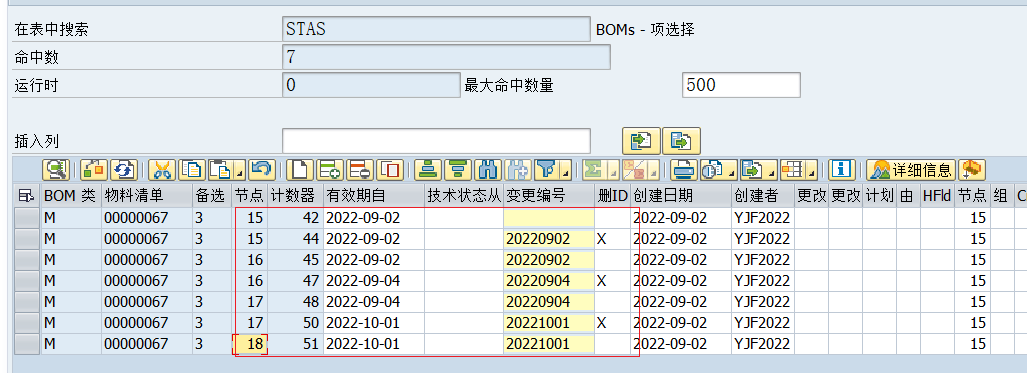Screen dimensions: 1027x373
Task: Click the Check entries toolbar icon
Action: (93, 170)
